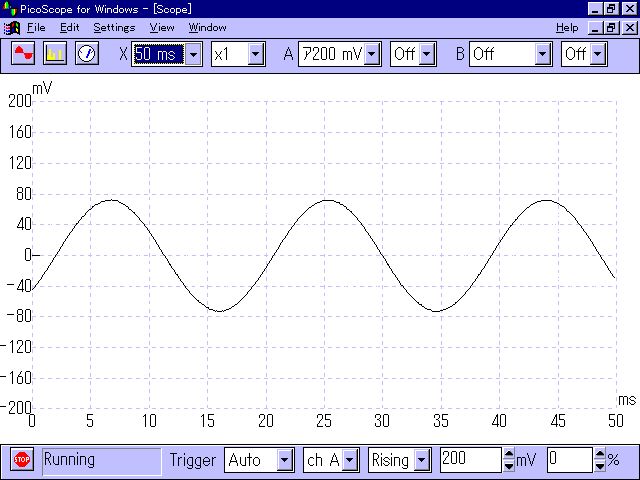The width and height of the screenshot is (640, 480).
Task: Click the 200 mV y-axis label
Action: 20,101
